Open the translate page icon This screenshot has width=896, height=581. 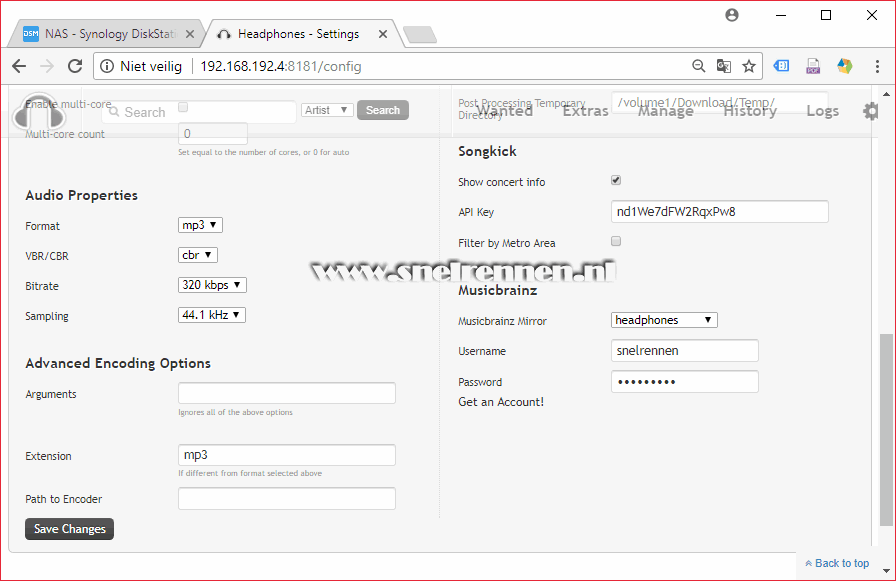coord(723,66)
